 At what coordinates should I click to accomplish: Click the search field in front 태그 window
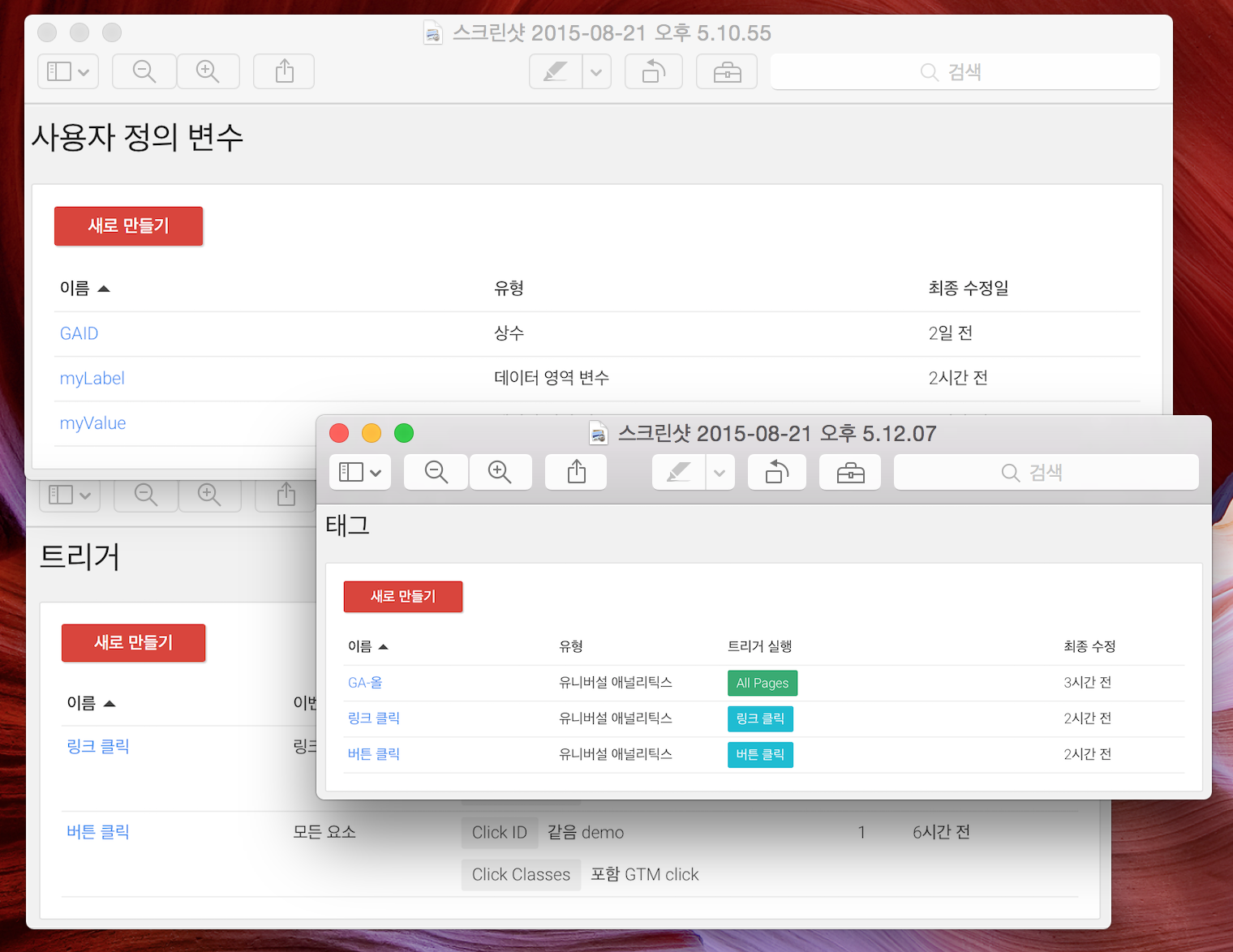[1046, 472]
